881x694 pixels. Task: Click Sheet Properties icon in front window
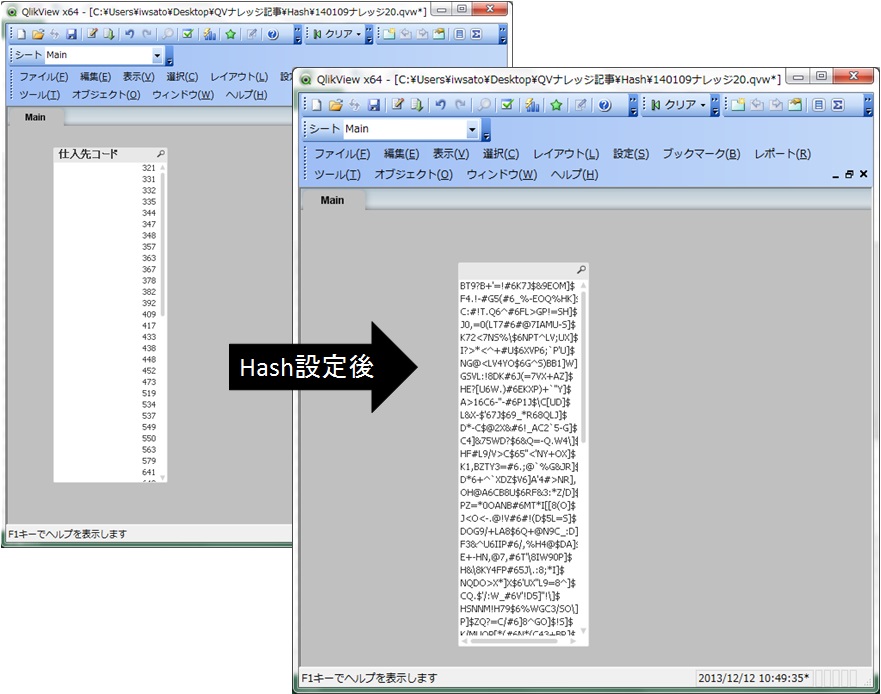pyautogui.click(x=795, y=105)
